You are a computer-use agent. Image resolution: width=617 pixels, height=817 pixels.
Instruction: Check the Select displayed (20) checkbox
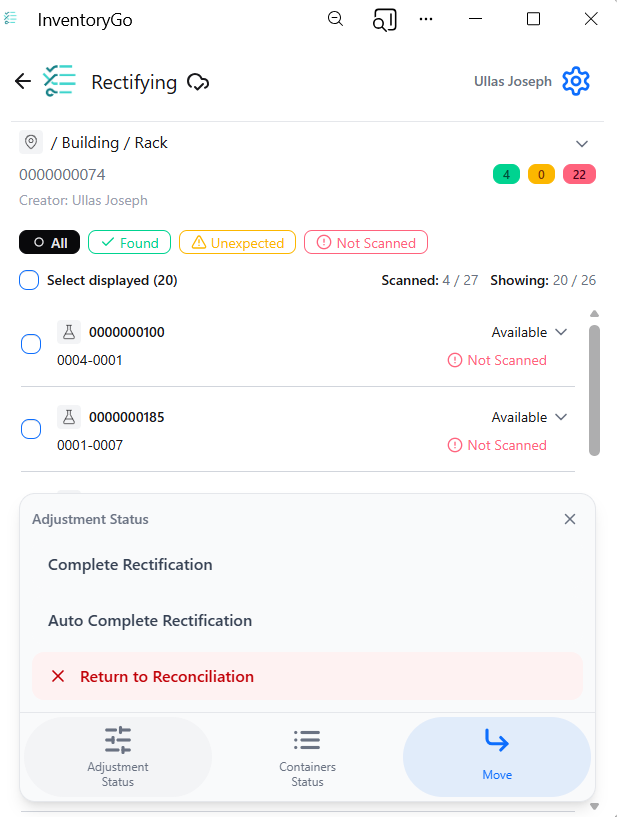[29, 280]
